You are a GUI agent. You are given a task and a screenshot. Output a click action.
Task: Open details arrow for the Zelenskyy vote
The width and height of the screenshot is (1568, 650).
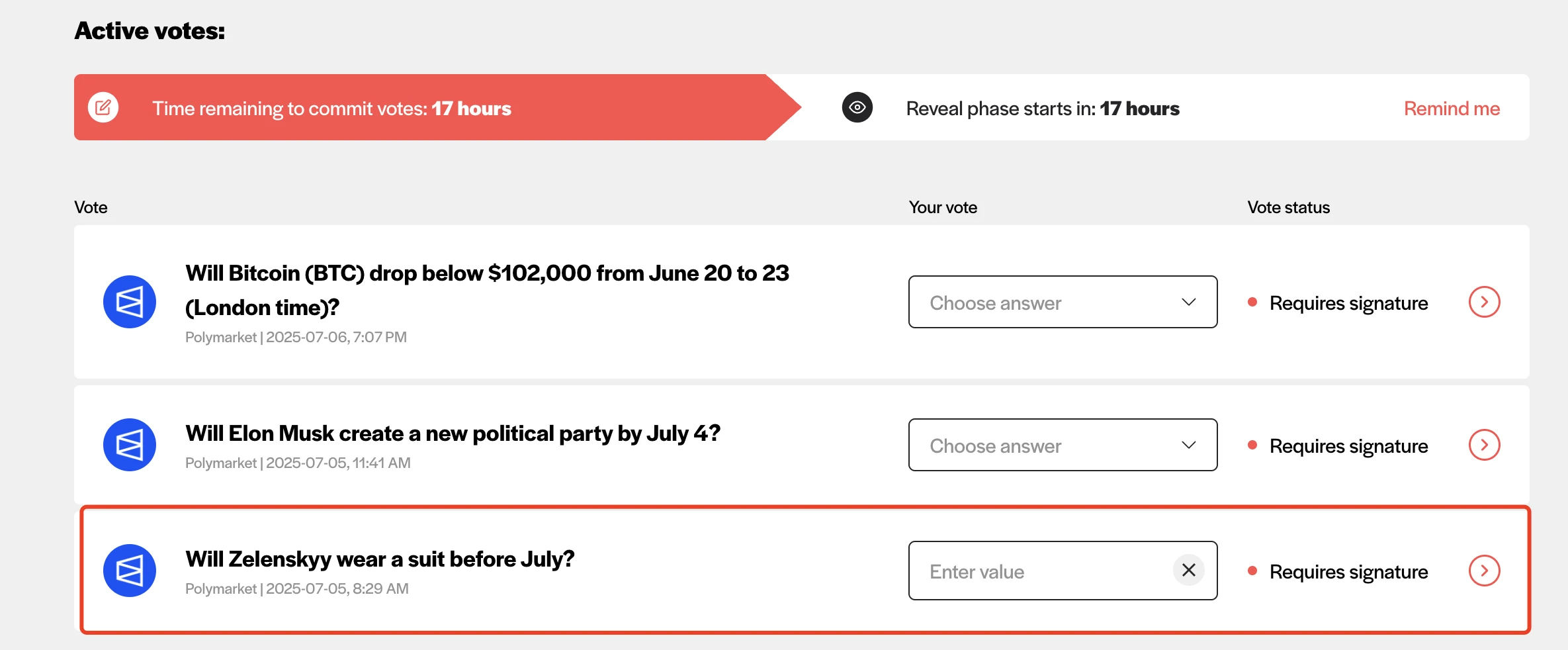[x=1484, y=571]
